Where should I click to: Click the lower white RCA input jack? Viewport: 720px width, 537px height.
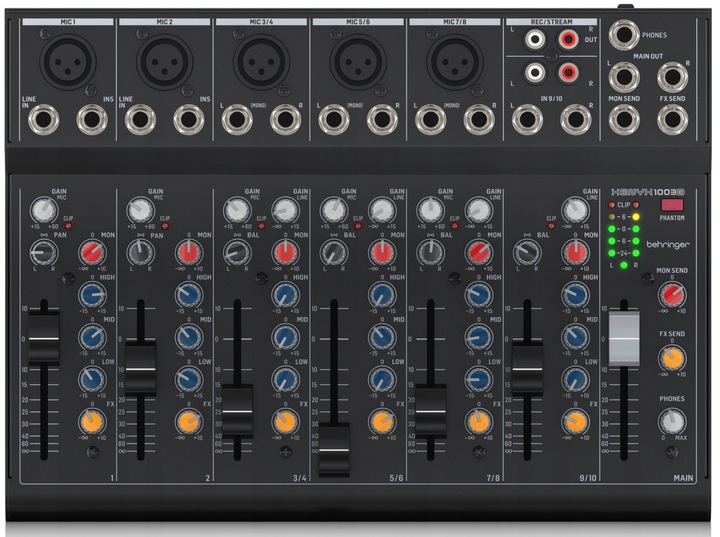(x=535, y=72)
